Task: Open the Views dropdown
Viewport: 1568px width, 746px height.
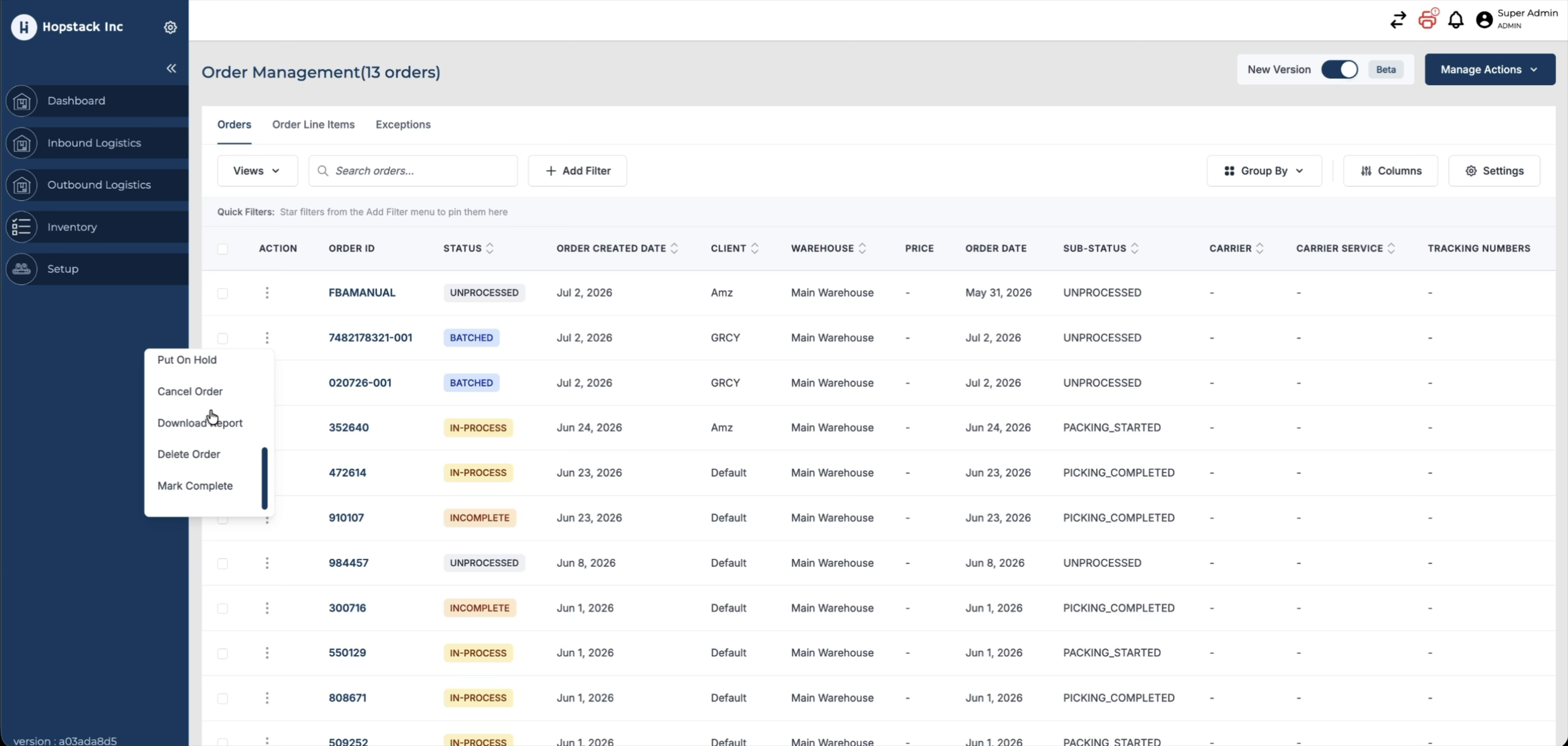Action: pos(257,171)
